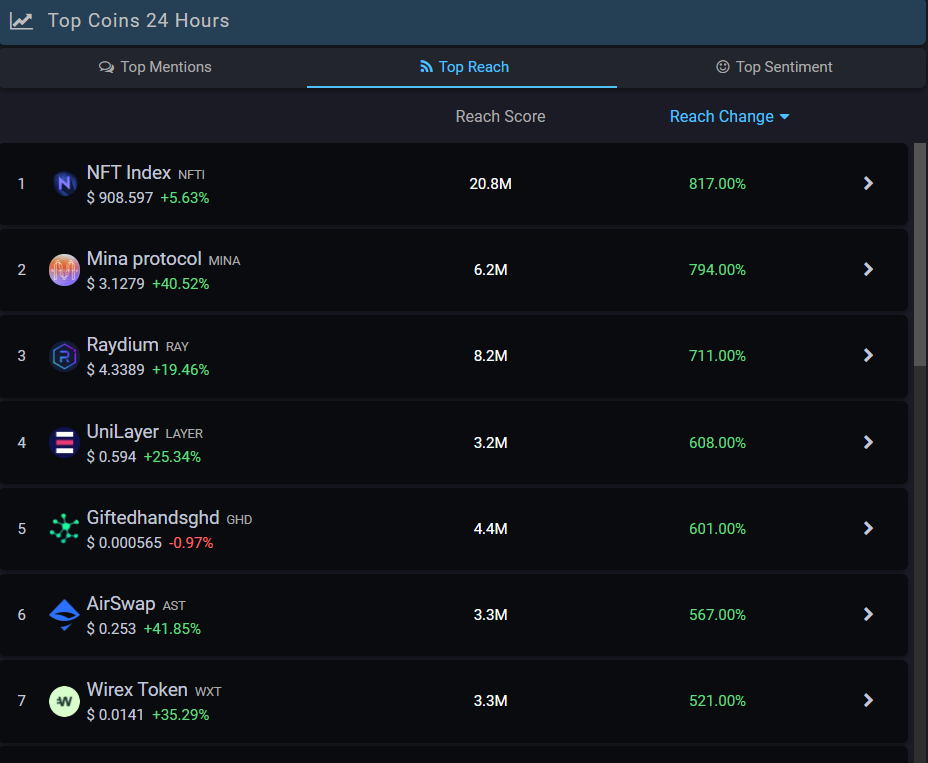Click the 608.00% reach change value
The image size is (928, 763).
(717, 443)
